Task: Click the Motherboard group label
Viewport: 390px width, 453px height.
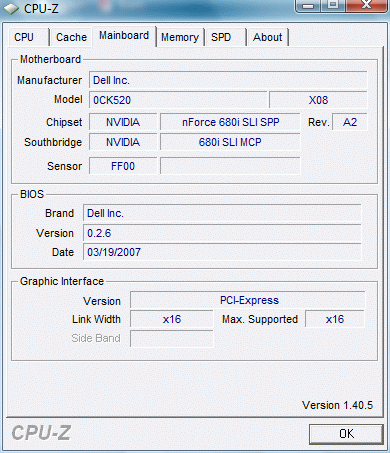Action: click(50, 59)
